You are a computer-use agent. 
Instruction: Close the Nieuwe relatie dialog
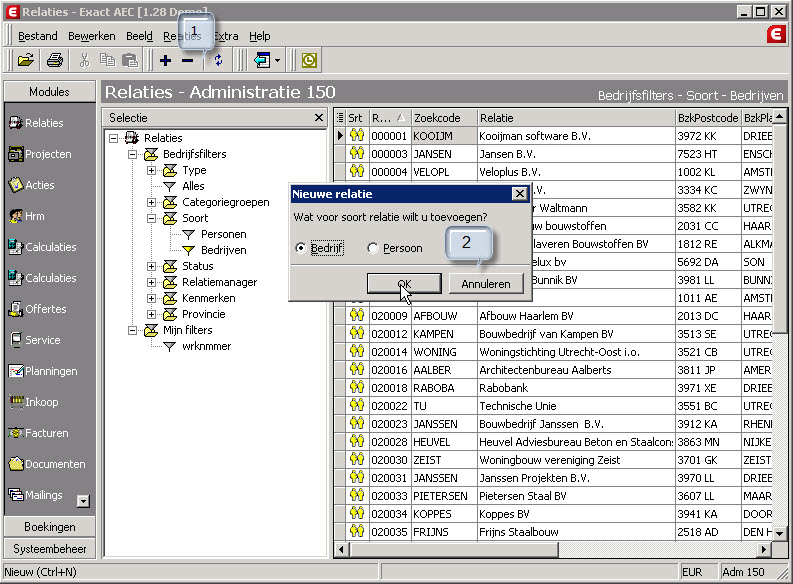coord(519,194)
